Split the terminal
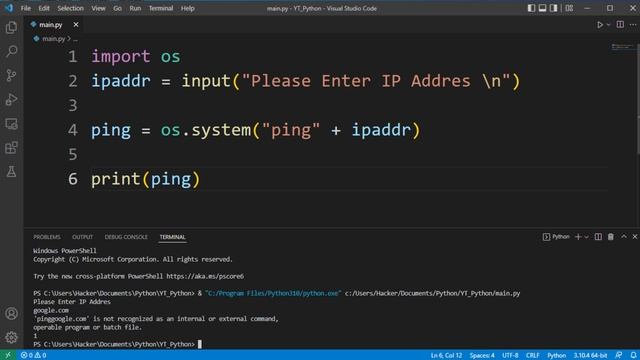 click(x=598, y=237)
